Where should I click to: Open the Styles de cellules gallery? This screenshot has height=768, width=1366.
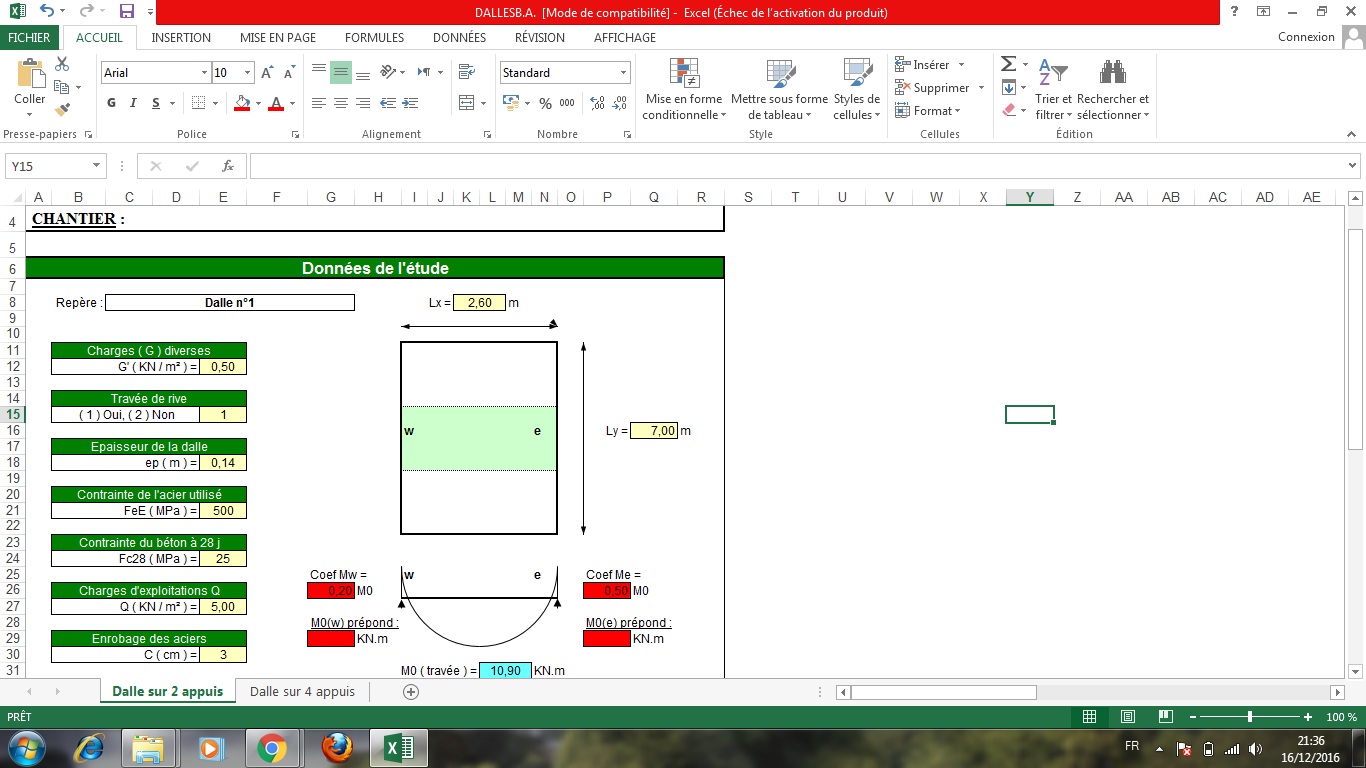point(857,89)
